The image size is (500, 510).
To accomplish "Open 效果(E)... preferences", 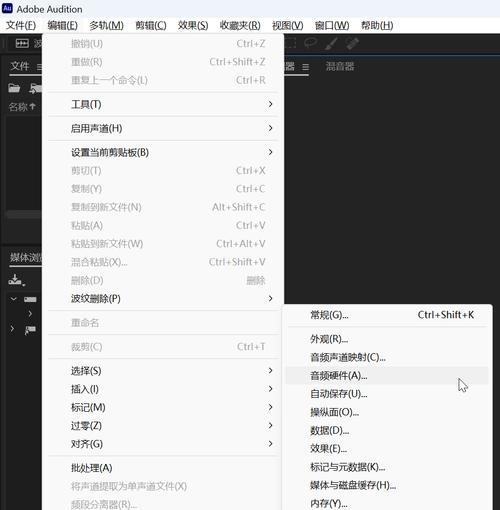I will coord(387,449).
